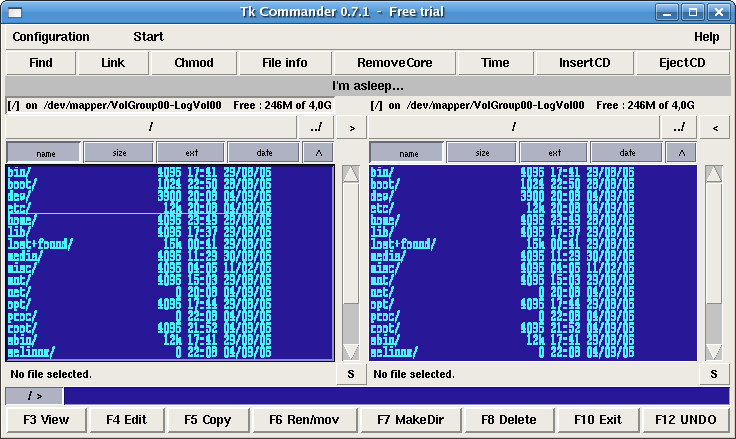Click F10 Exit button
The width and height of the screenshot is (736, 439).
point(598,420)
